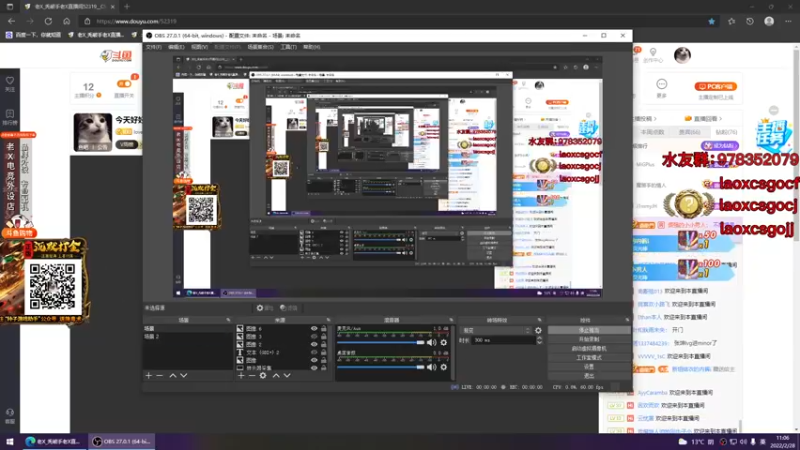
Task: Add a new source with the plus icon
Action: (x=241, y=376)
